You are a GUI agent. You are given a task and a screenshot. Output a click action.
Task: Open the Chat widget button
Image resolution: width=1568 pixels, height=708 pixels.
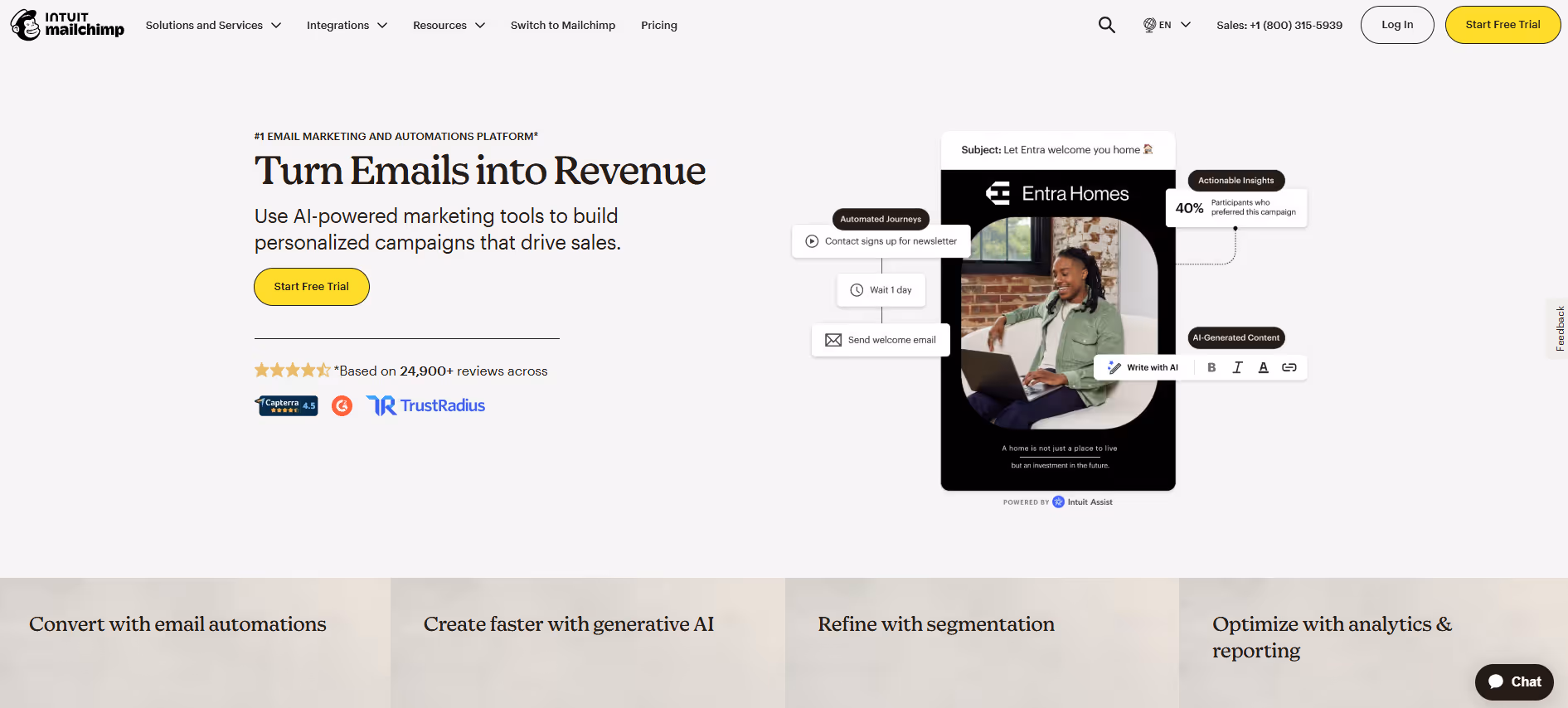click(1514, 681)
